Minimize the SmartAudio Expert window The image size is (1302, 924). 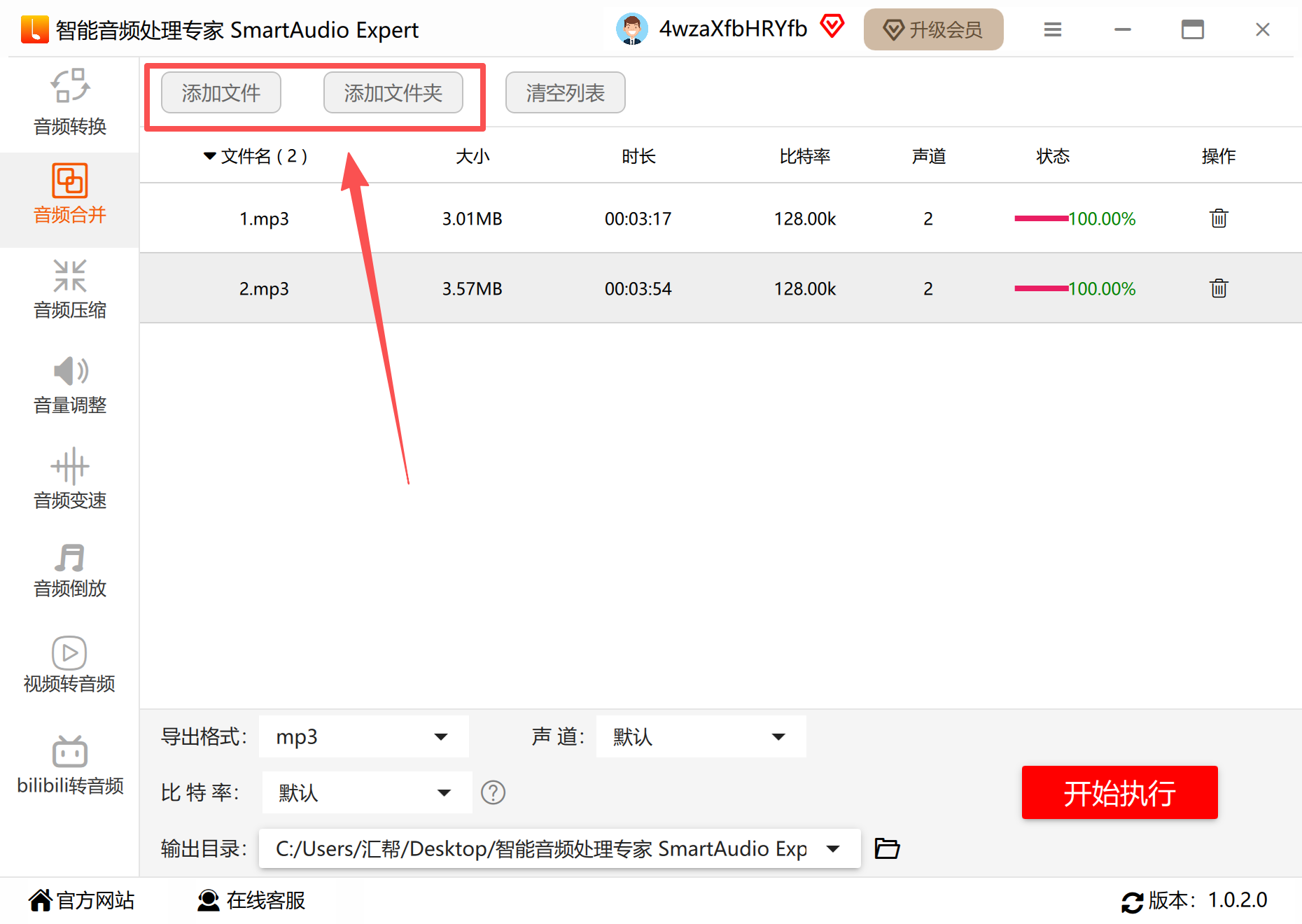pyautogui.click(x=1123, y=29)
